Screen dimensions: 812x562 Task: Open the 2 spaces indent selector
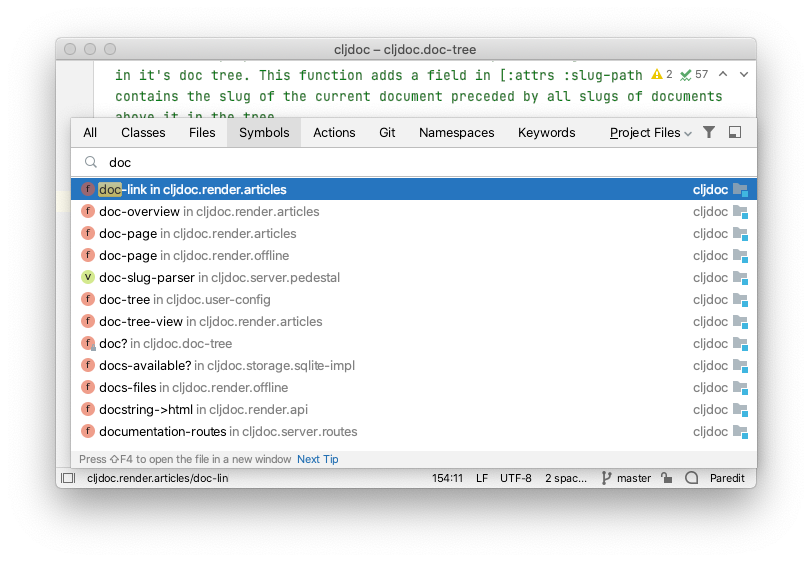coord(566,478)
